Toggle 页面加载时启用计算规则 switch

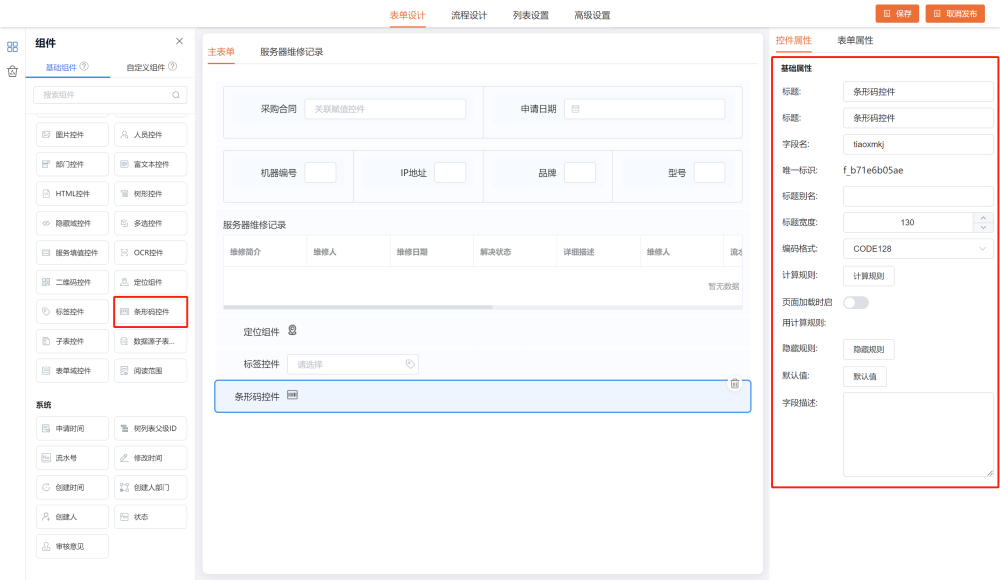coord(856,302)
